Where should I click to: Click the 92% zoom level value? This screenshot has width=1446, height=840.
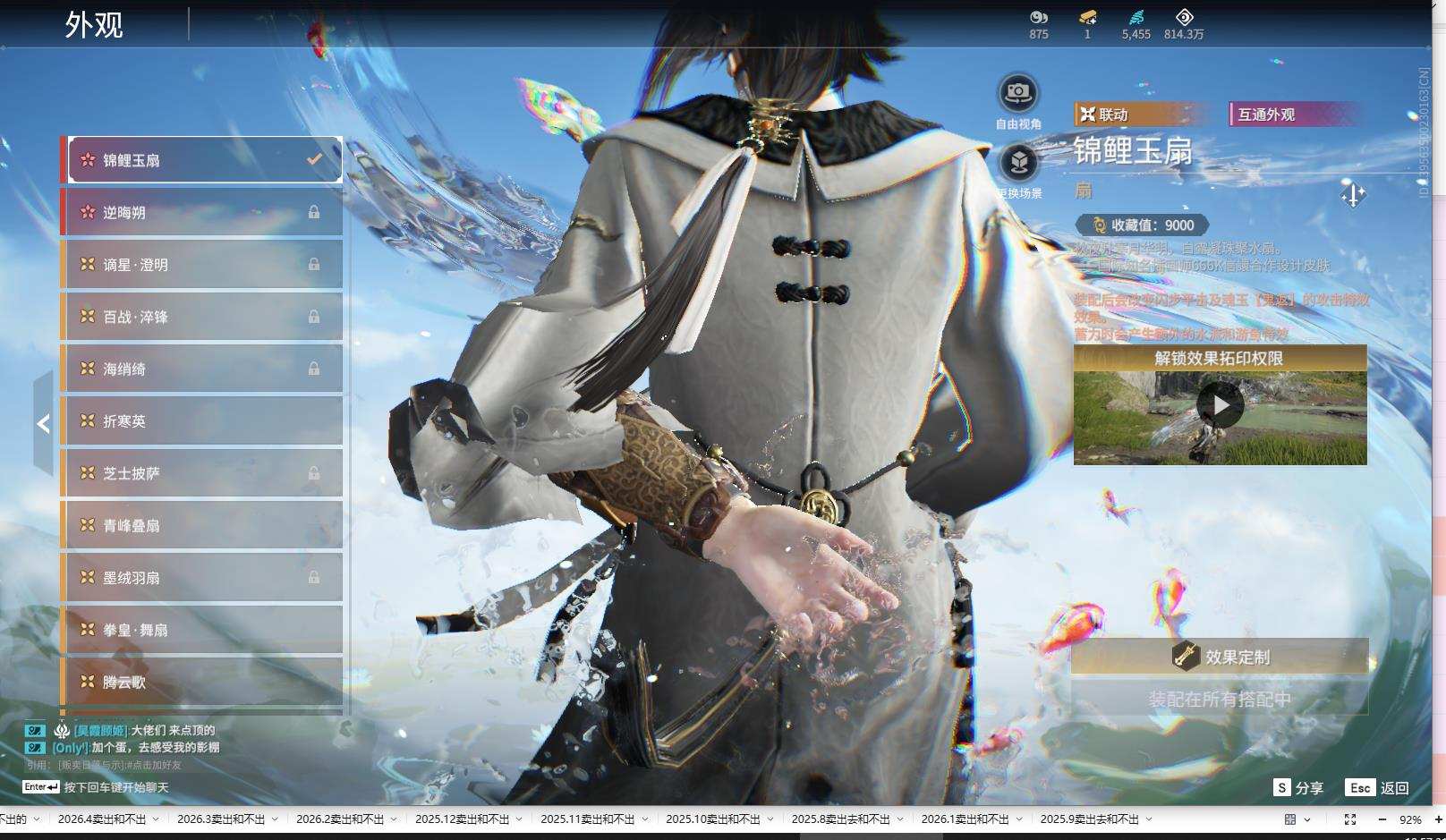(1410, 819)
